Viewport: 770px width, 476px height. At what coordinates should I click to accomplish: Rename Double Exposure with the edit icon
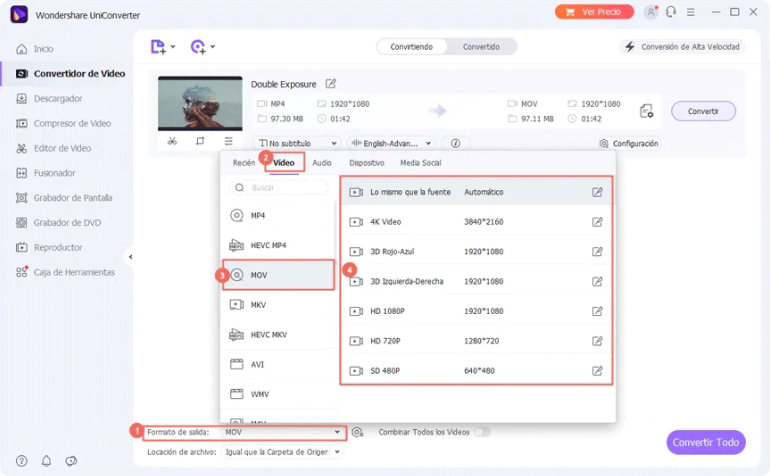pyautogui.click(x=331, y=84)
